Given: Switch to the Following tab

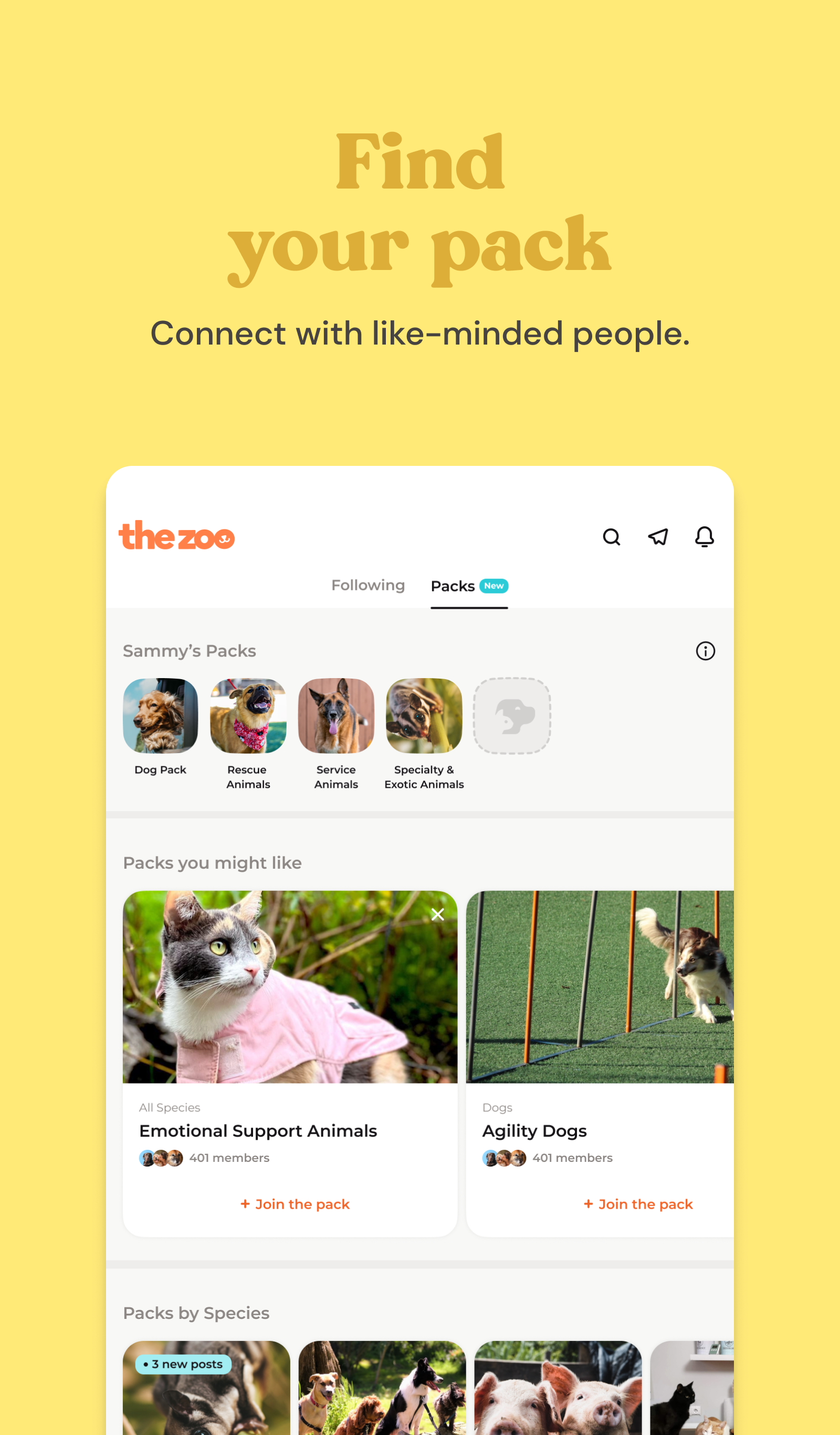Looking at the screenshot, I should click(x=368, y=585).
